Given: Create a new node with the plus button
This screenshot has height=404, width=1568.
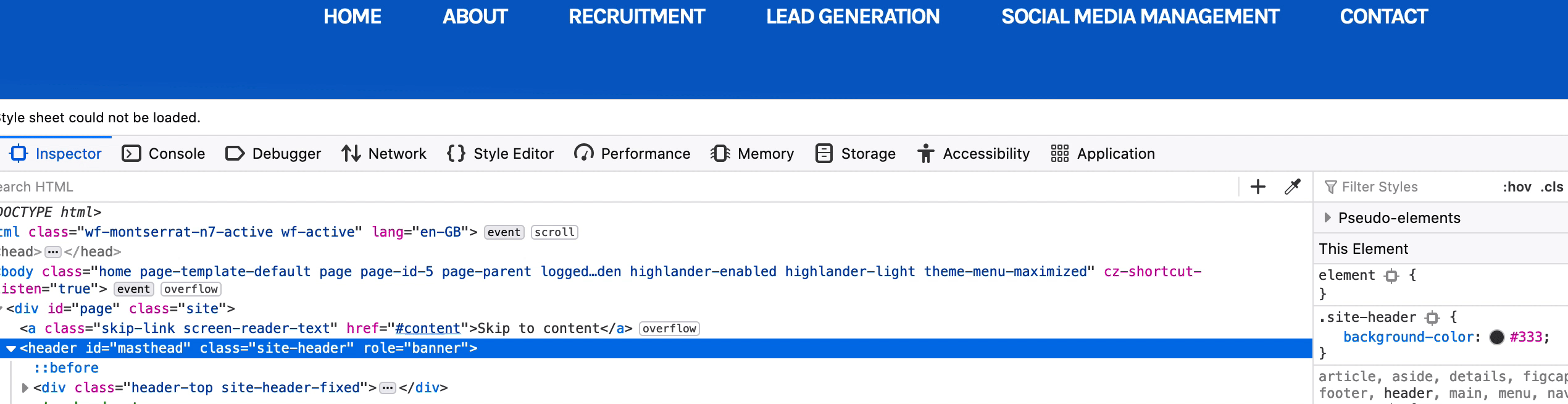Looking at the screenshot, I should (1257, 187).
